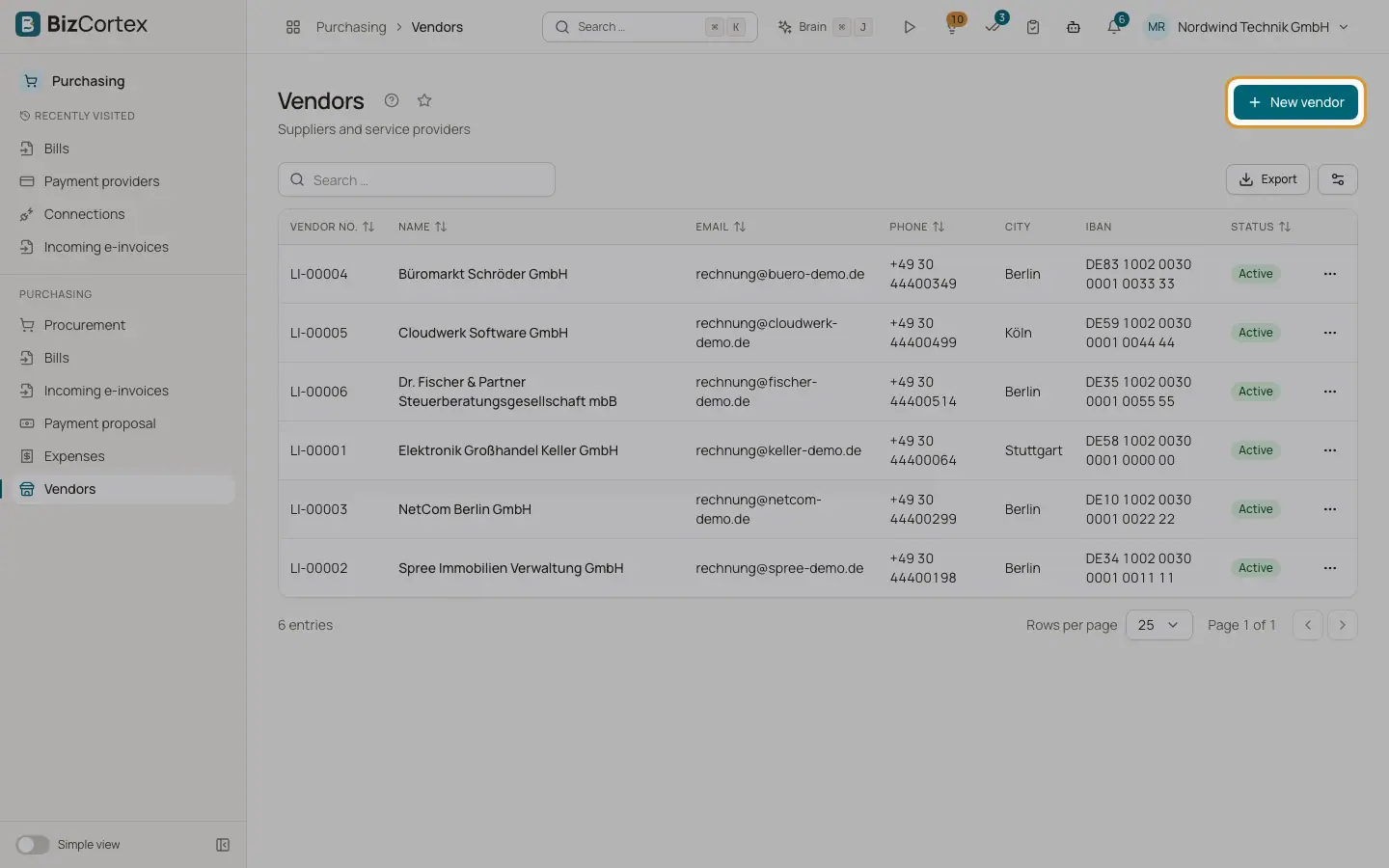Toggle the Simple view switch

[x=32, y=845]
